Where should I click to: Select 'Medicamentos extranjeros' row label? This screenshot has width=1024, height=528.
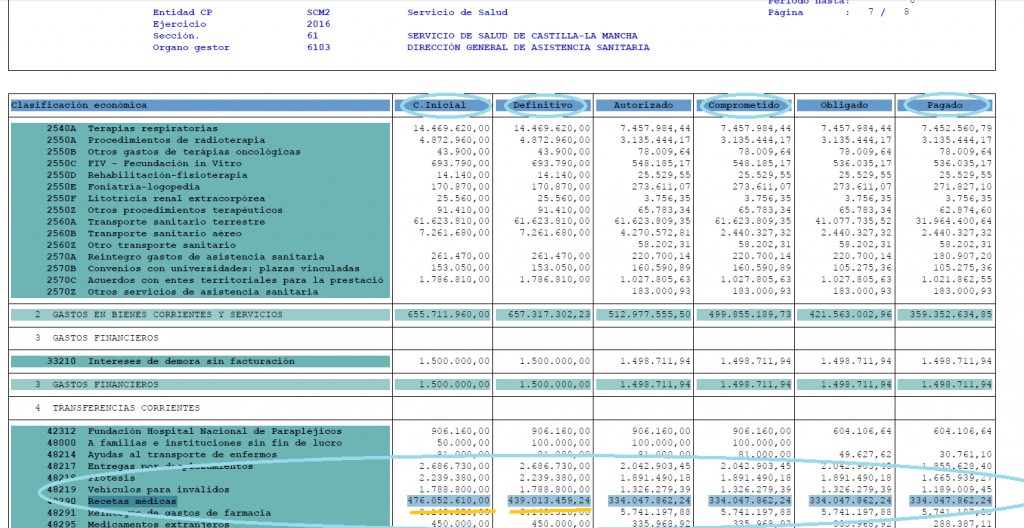(x=159, y=524)
